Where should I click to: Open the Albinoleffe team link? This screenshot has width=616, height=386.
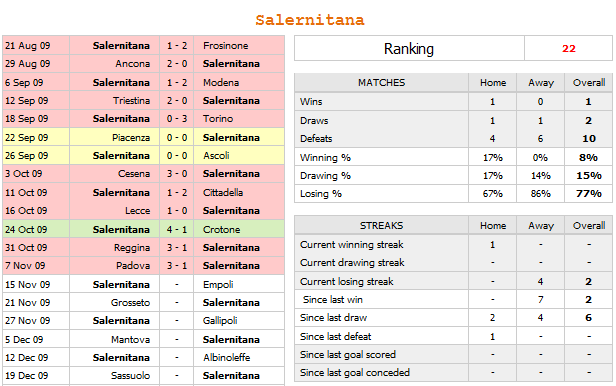226,357
